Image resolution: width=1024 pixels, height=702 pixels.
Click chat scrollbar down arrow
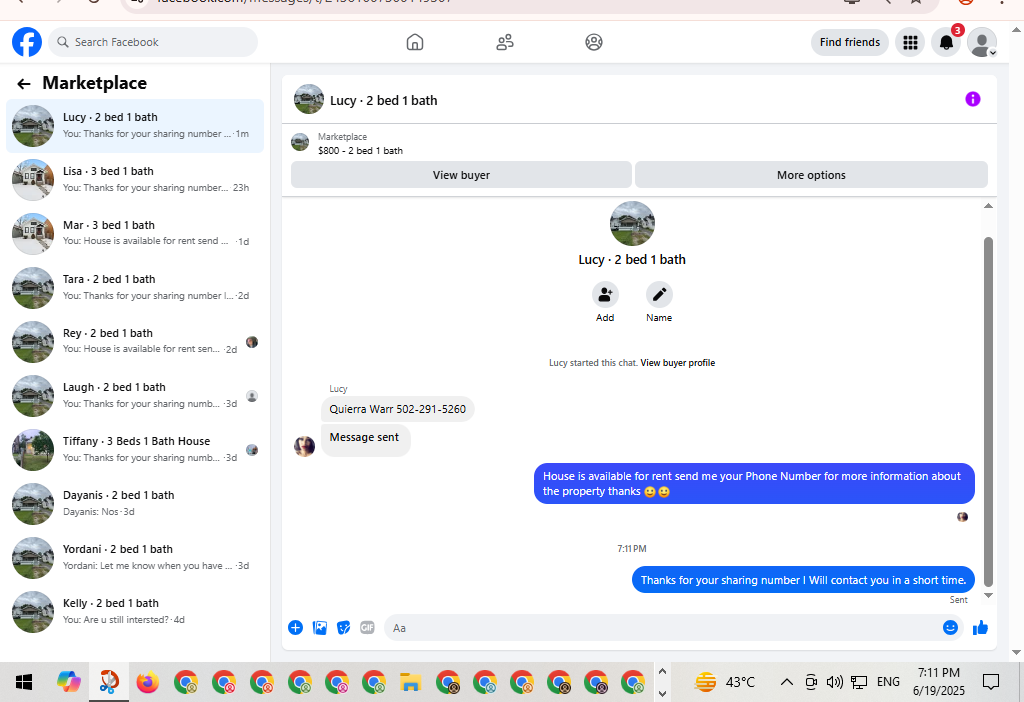pyautogui.click(x=989, y=595)
